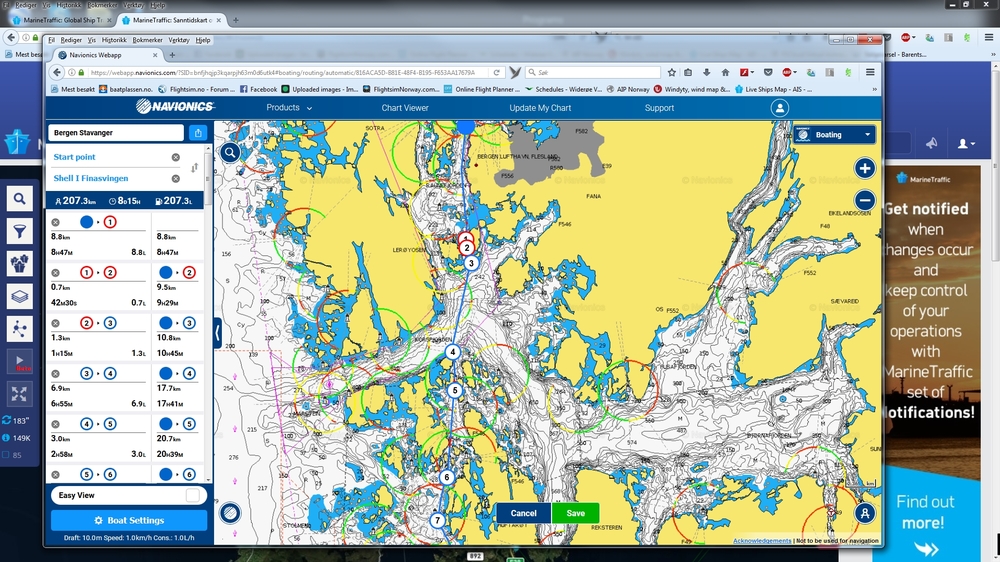This screenshot has height=562, width=1000.
Task: Bookmark page with star icon in Navionics window
Action: click(x=672, y=72)
